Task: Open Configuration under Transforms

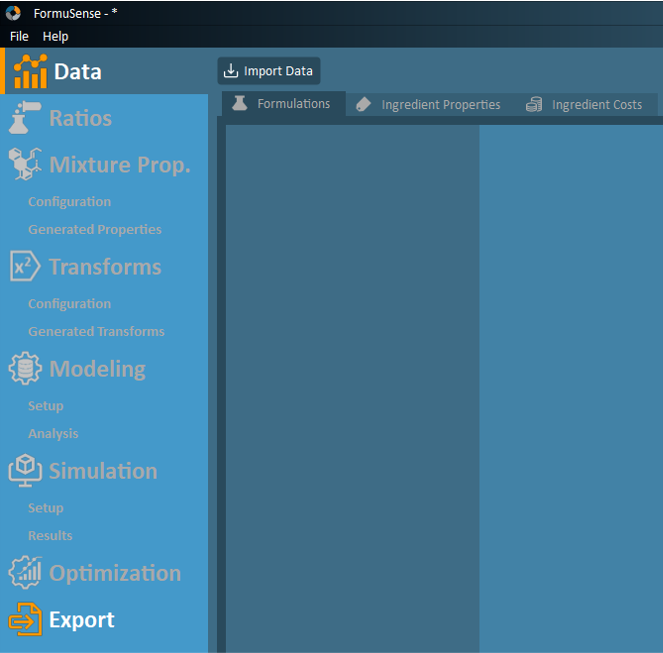Action: [x=69, y=304]
